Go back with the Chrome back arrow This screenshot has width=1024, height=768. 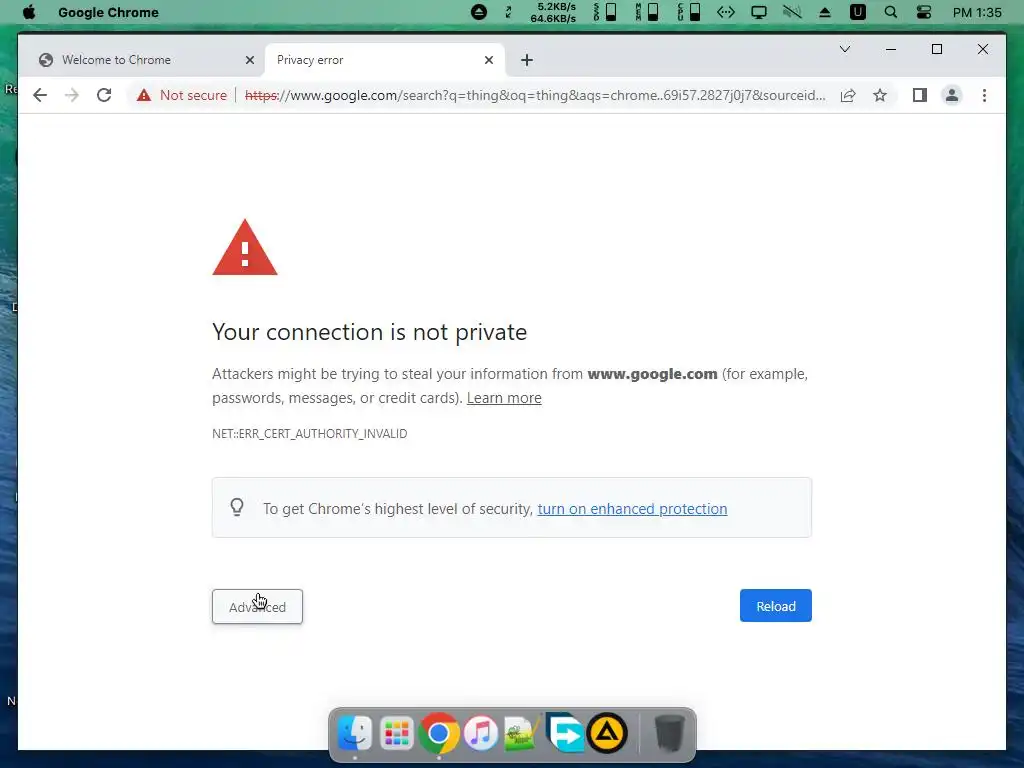(x=40, y=95)
